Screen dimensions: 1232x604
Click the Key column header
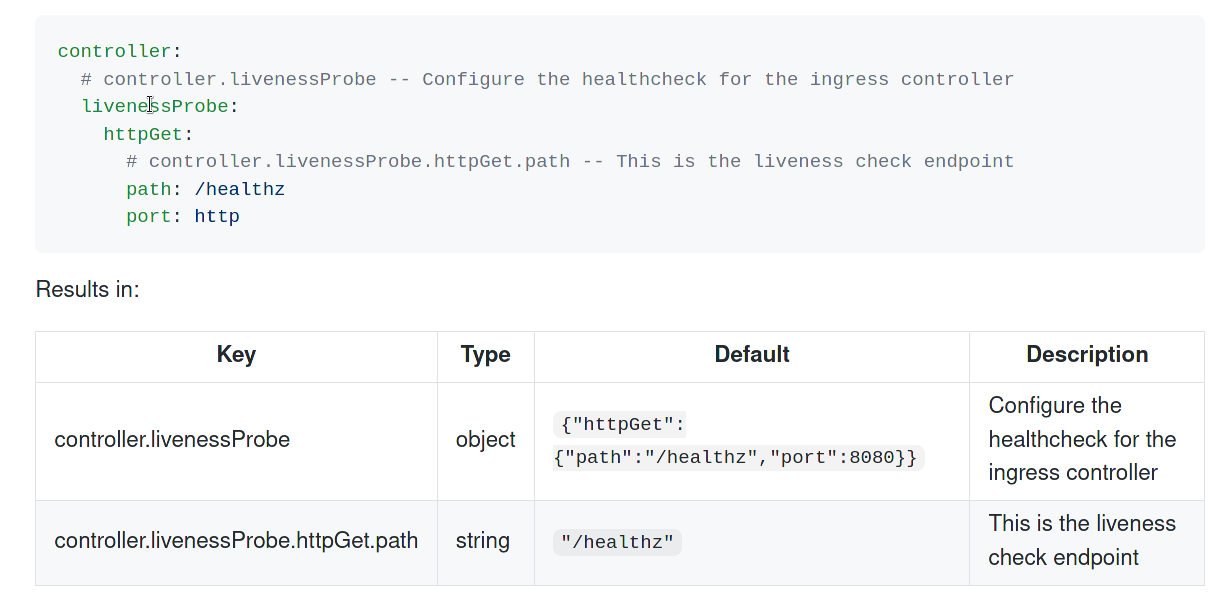[236, 355]
